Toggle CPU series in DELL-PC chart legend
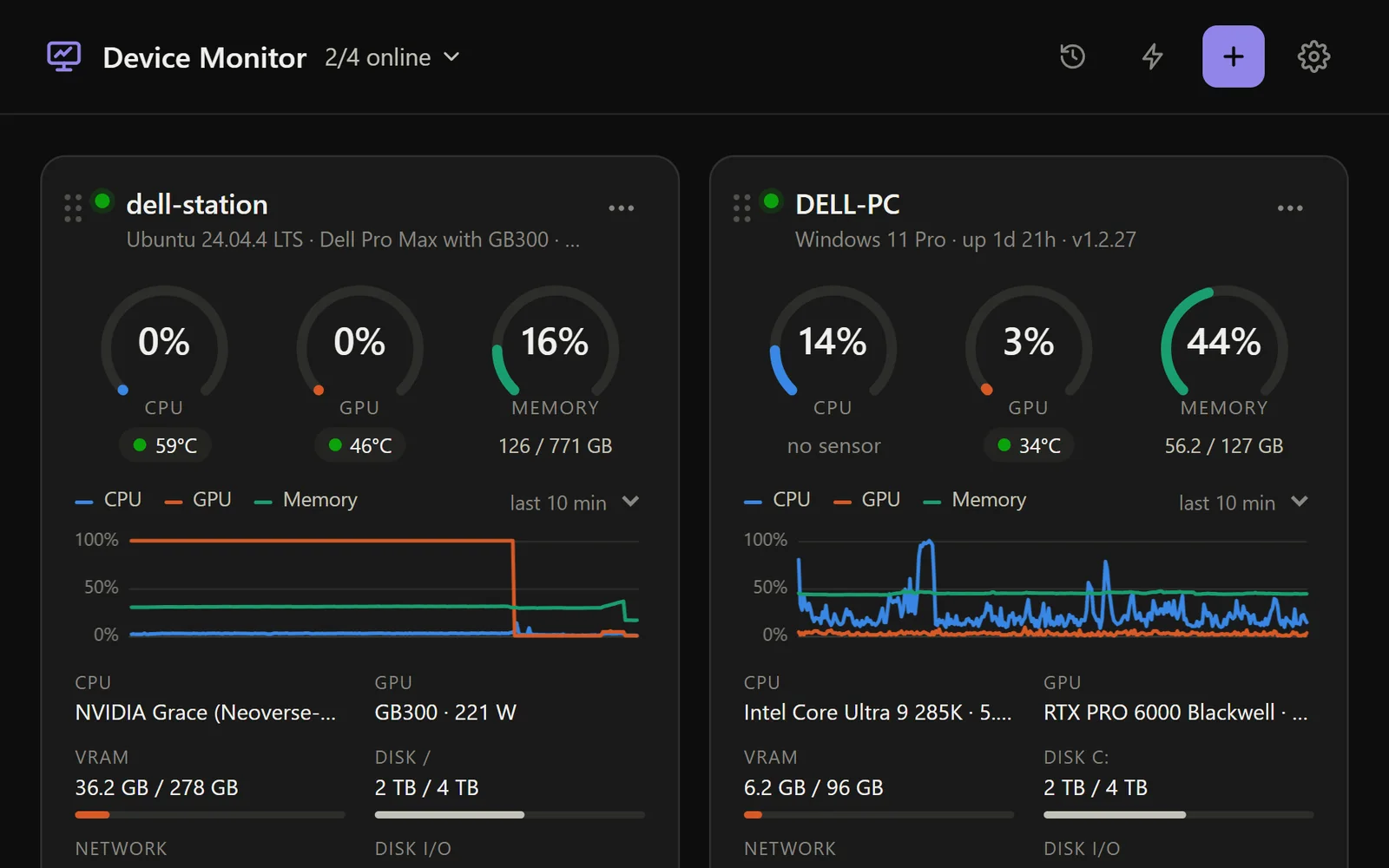This screenshot has height=868, width=1389. (x=777, y=500)
